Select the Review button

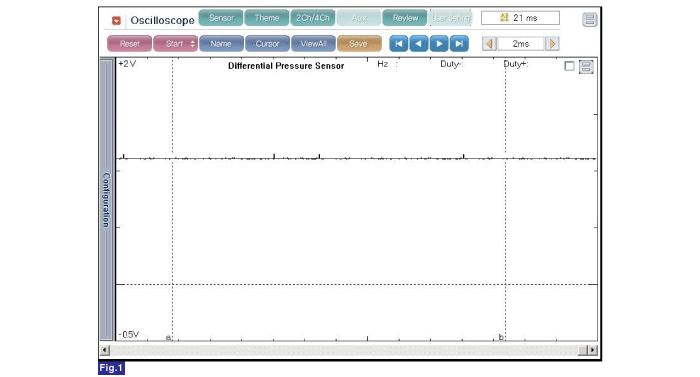(405, 18)
